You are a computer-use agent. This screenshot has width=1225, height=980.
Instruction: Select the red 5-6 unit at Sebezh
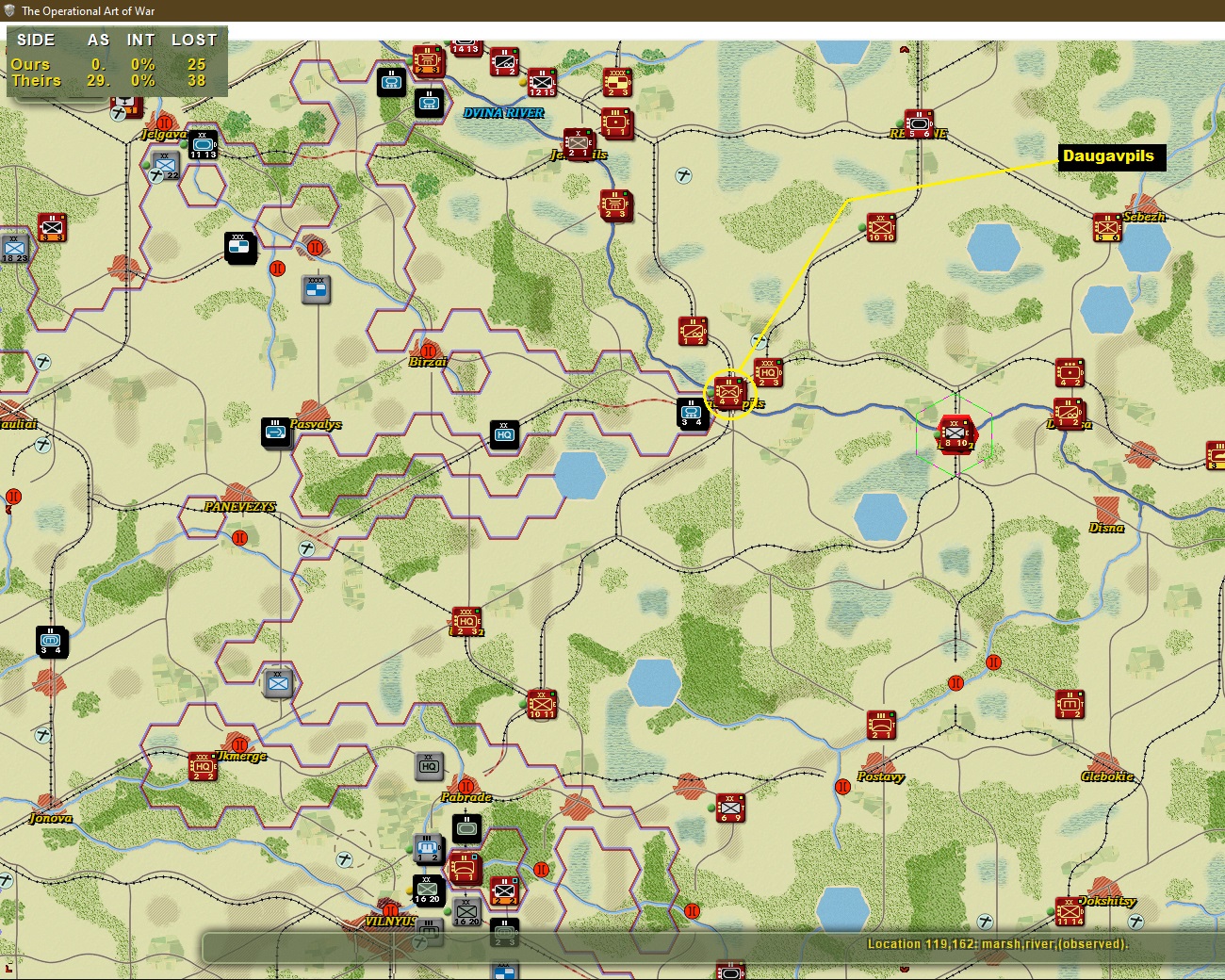click(1107, 227)
